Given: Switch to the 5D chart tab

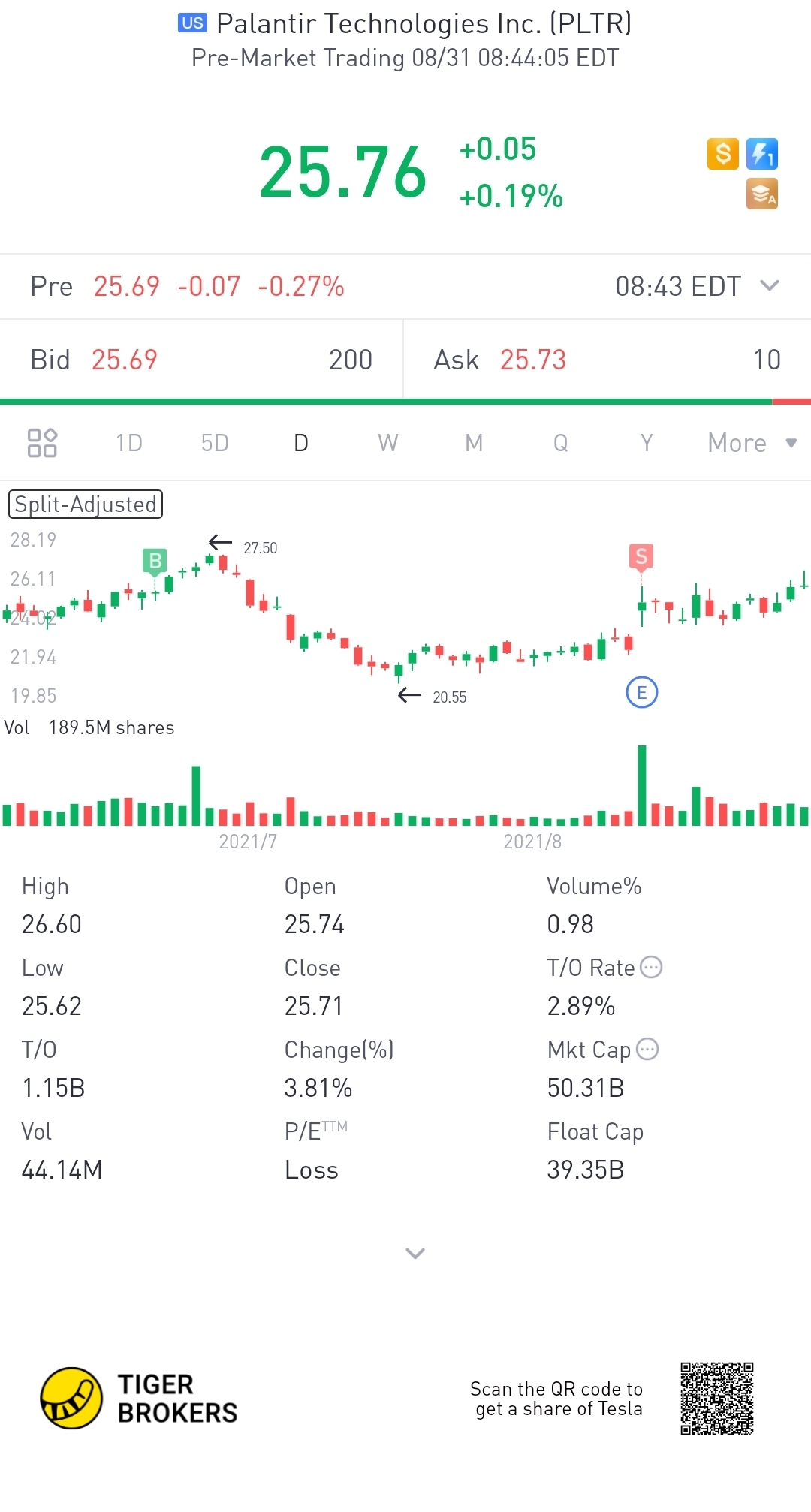Looking at the screenshot, I should point(215,443).
